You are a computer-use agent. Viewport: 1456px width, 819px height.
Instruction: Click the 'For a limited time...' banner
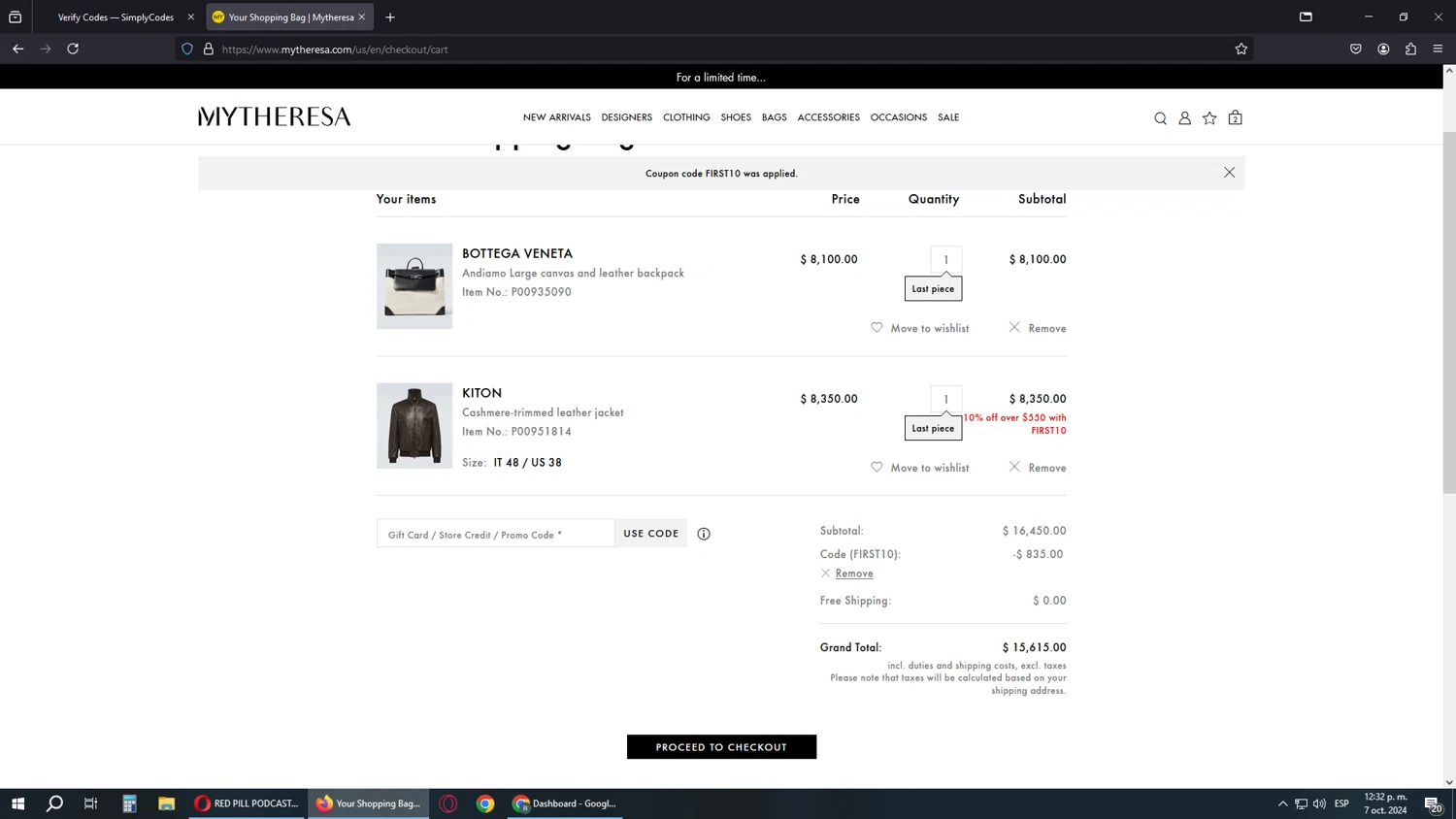721,78
